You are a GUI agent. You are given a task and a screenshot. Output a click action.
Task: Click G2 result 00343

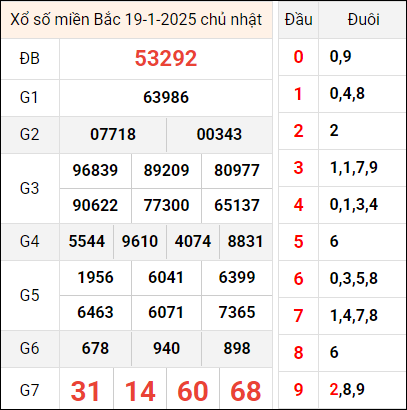pos(219,134)
